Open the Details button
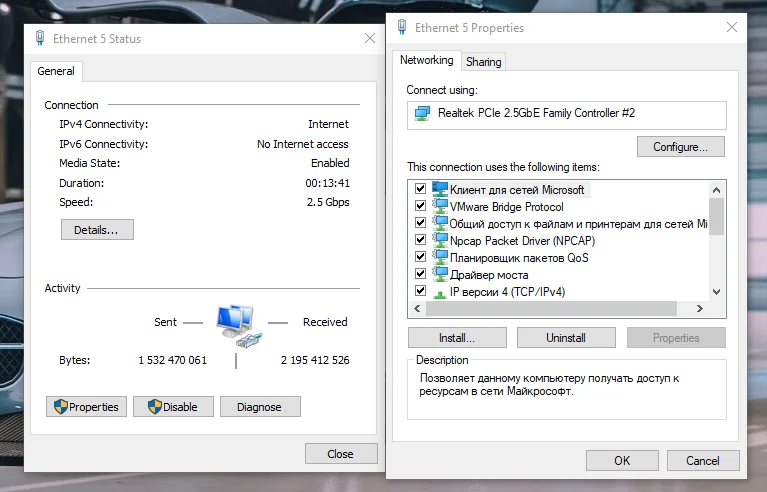 (x=97, y=230)
